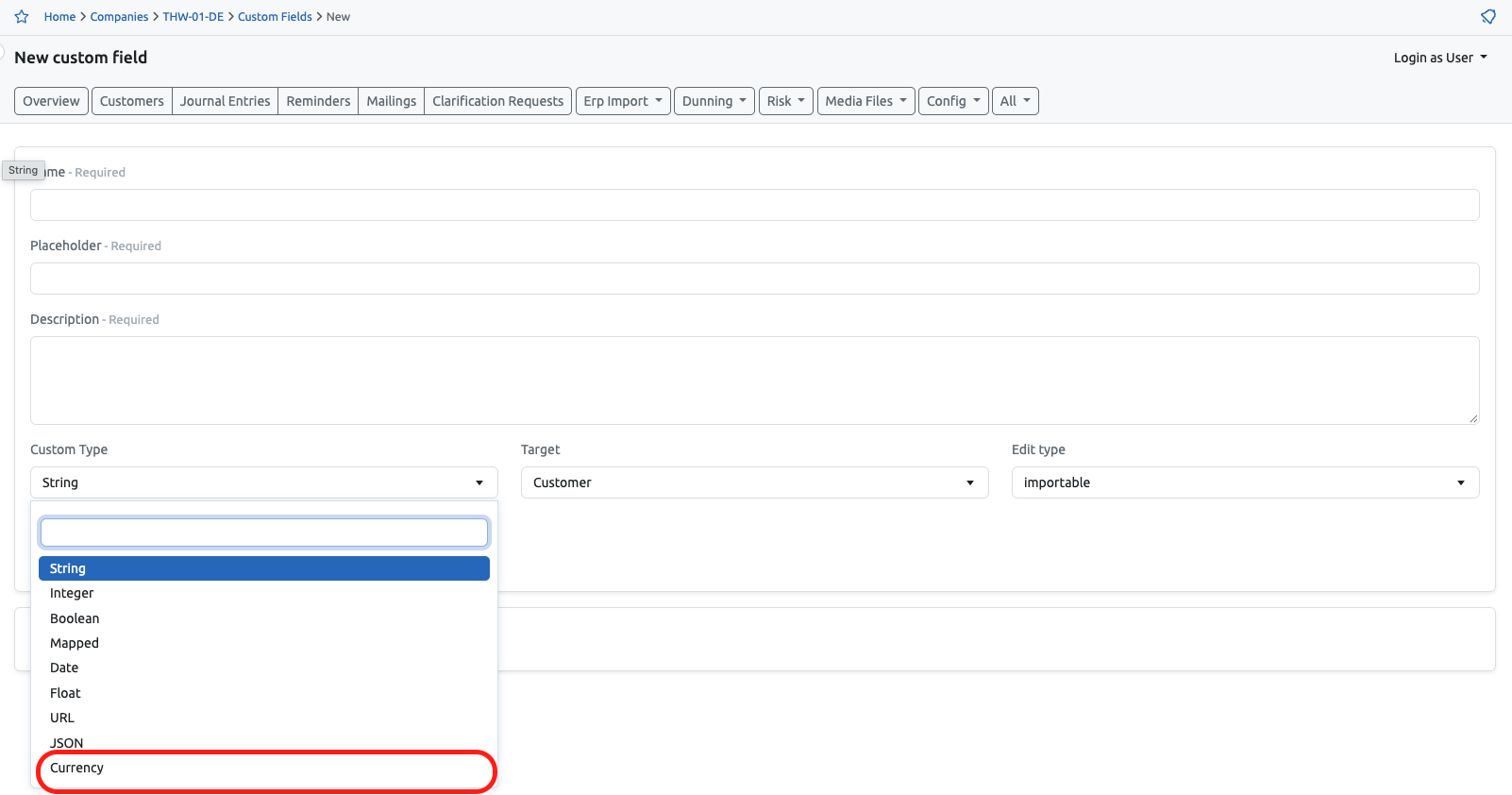
Task: Open the Mailings tab
Action: (392, 101)
